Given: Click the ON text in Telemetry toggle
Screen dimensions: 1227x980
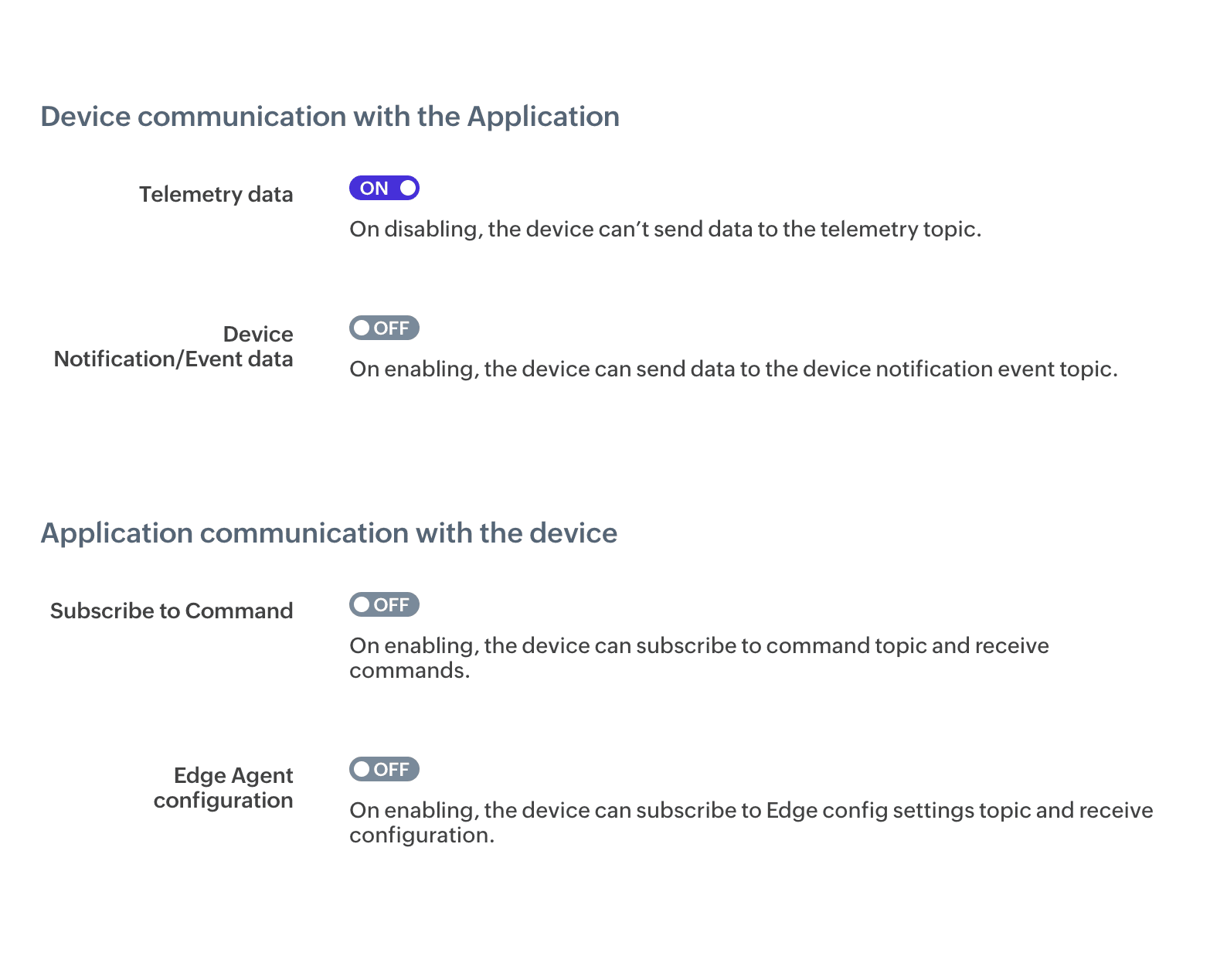Looking at the screenshot, I should [374, 188].
